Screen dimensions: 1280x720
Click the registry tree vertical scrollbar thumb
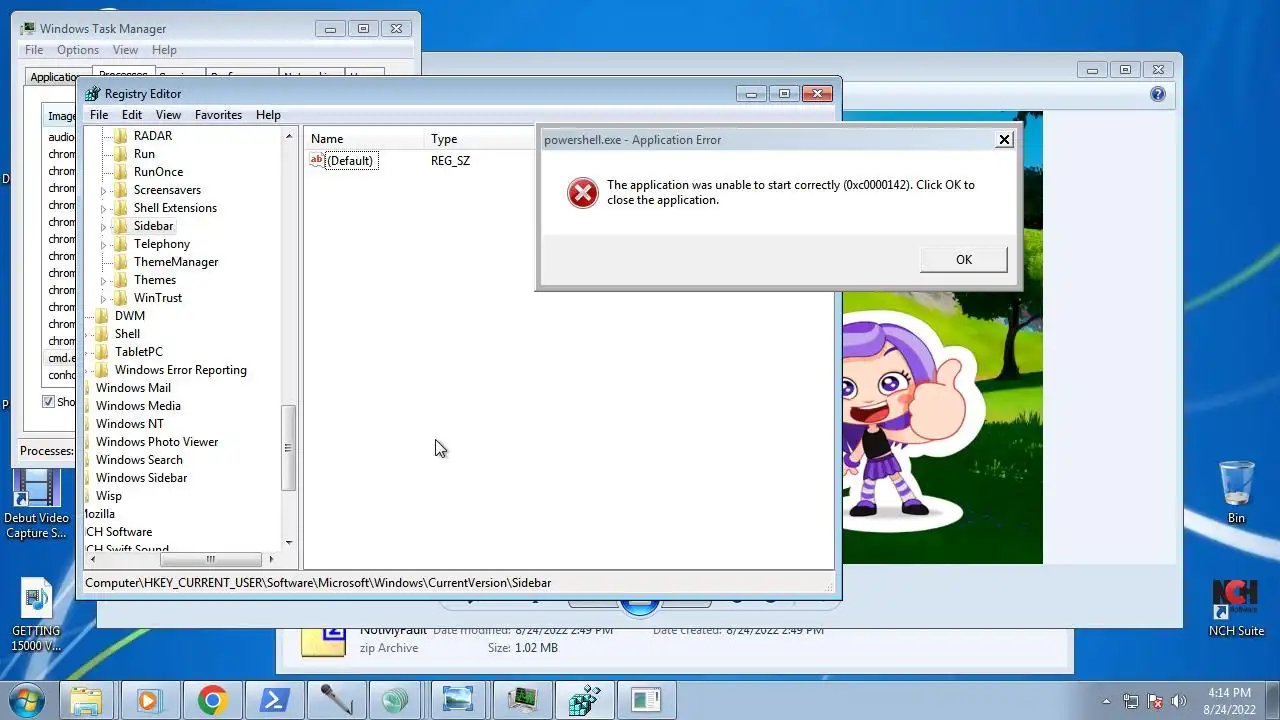[289, 448]
